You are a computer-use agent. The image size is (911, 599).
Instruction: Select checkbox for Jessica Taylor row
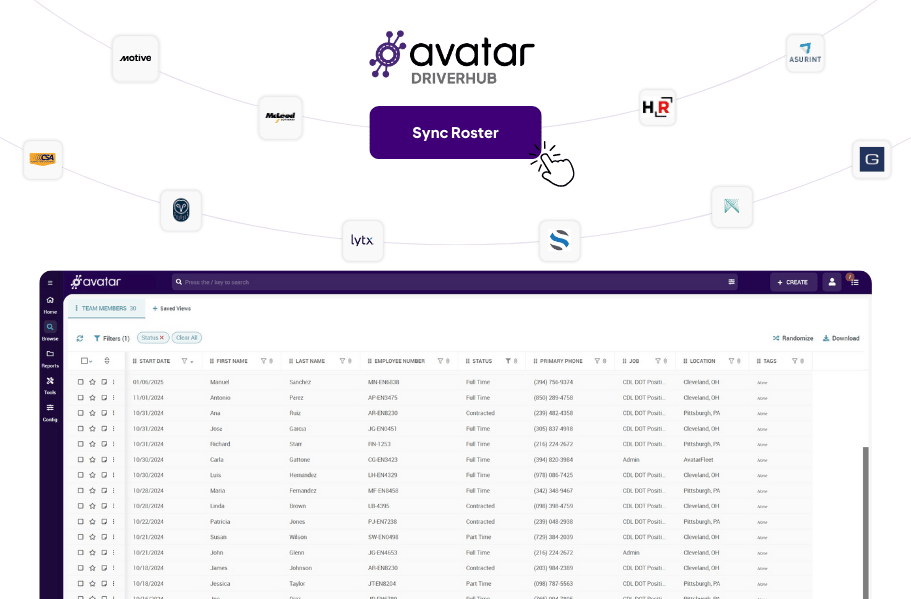[x=81, y=583]
